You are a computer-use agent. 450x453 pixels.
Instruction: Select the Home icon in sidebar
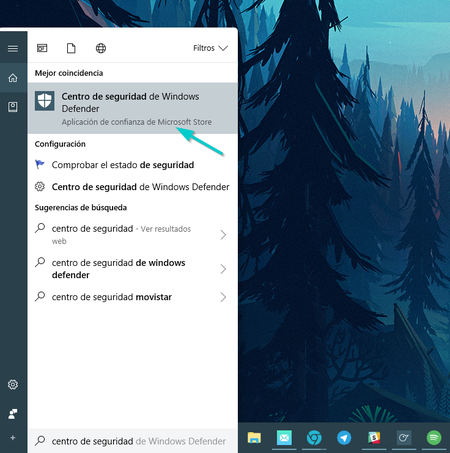point(13,78)
